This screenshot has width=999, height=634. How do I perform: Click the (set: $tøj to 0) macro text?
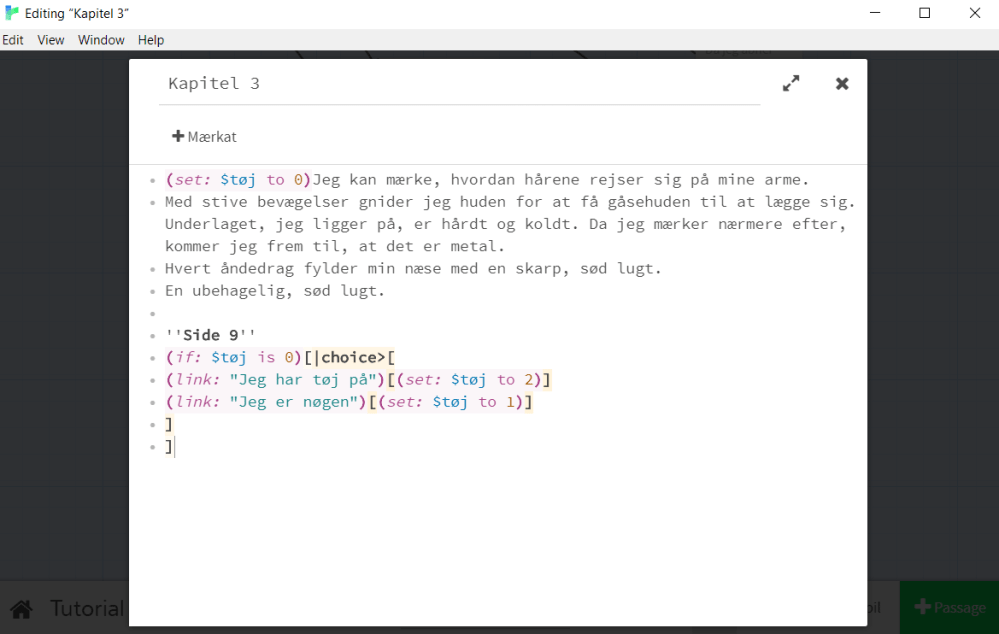236,179
